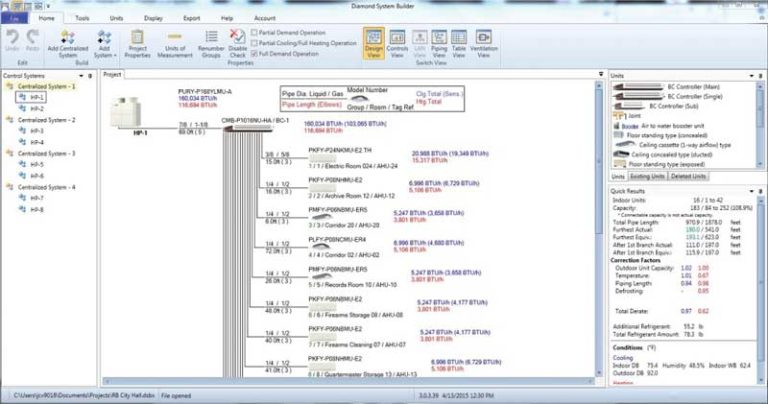The image size is (768, 404).
Task: Switch to Design View
Action: [374, 44]
